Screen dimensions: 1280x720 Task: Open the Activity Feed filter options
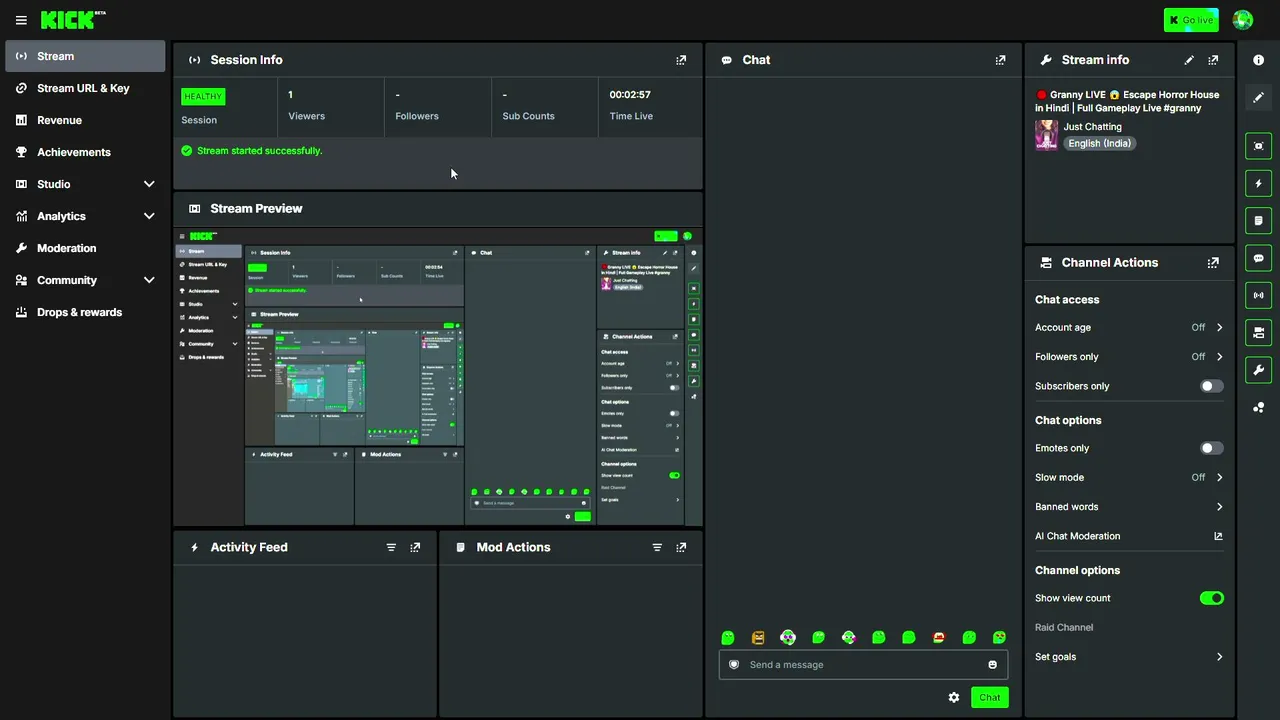(391, 548)
